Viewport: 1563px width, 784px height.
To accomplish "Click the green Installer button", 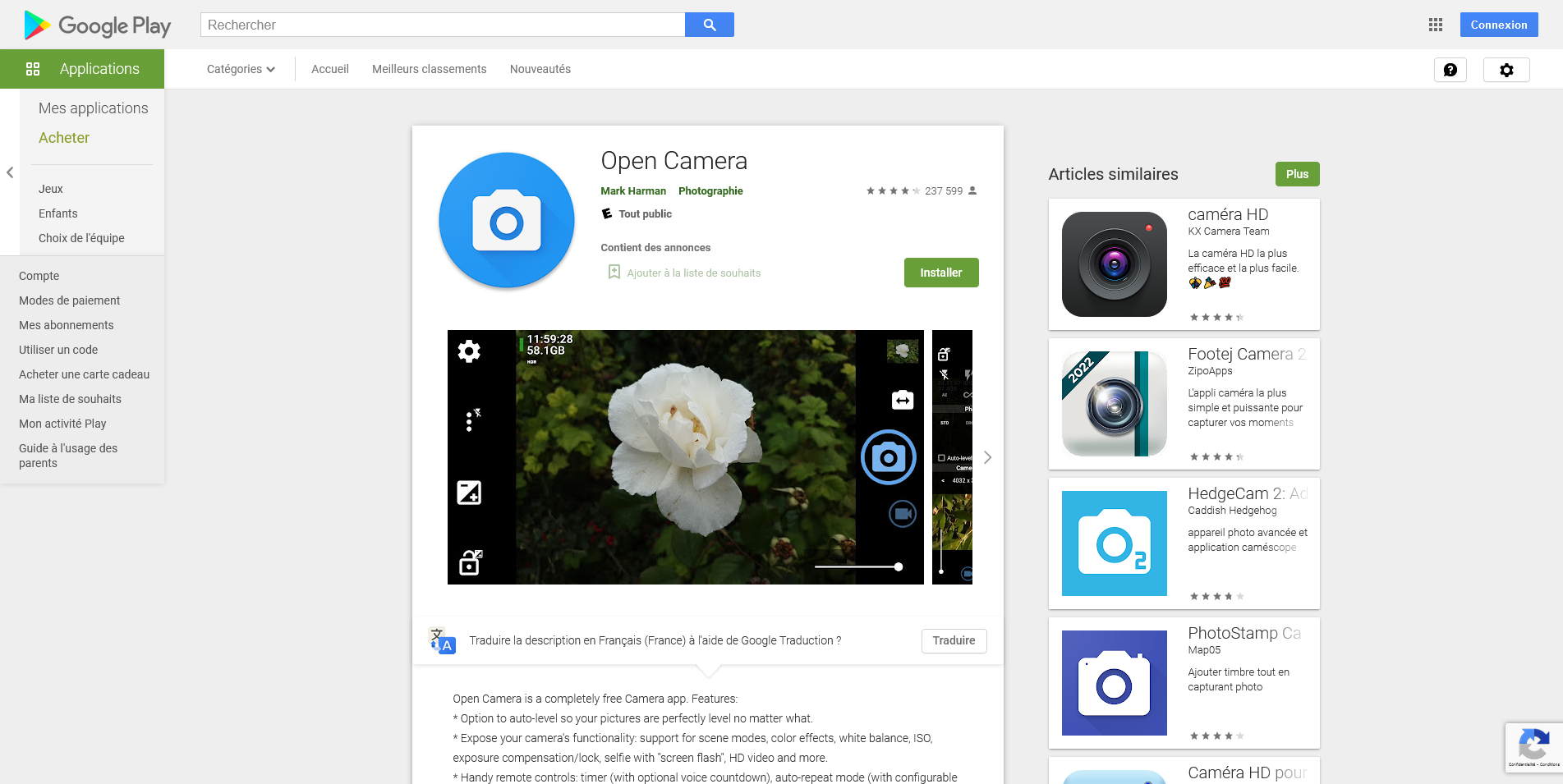I will click(x=941, y=273).
